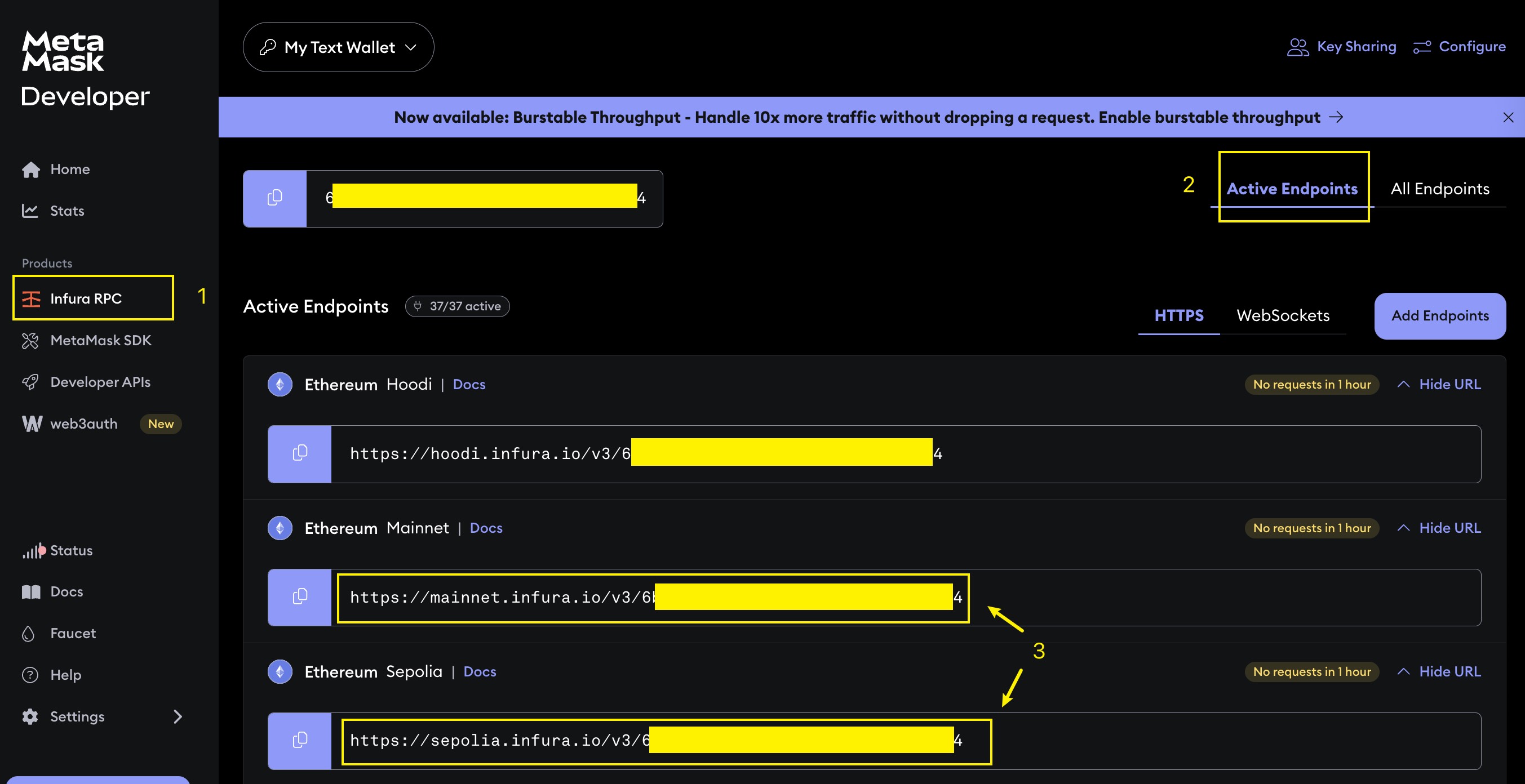Click Add Endpoints button
1525x784 pixels.
[1440, 316]
